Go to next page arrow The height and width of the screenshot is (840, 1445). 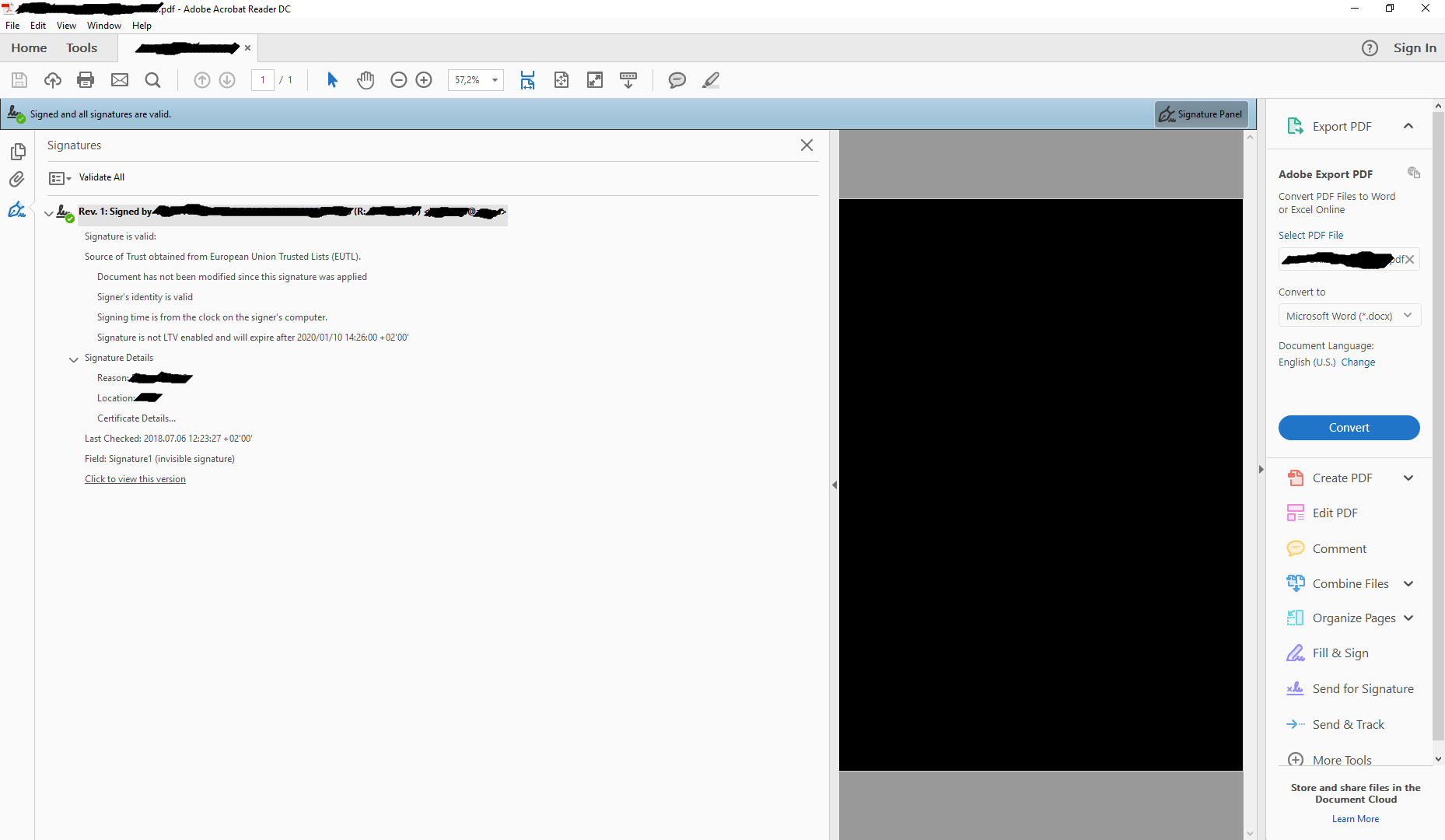coord(227,80)
